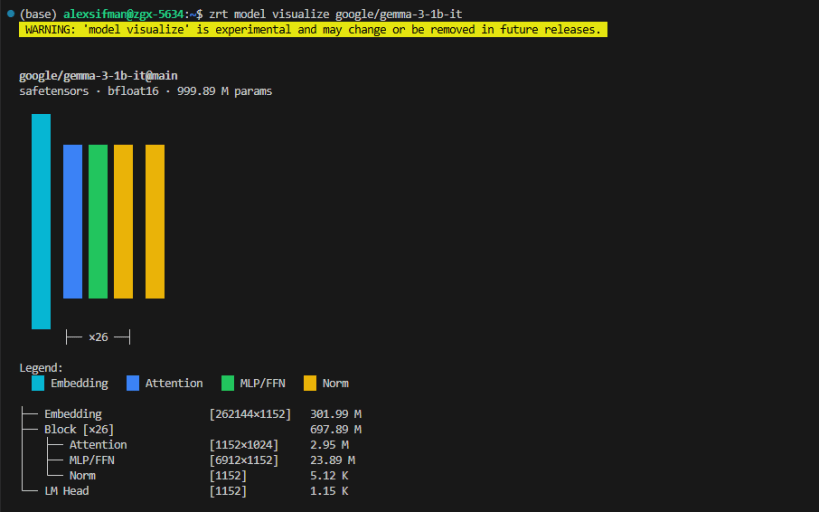This screenshot has width=819, height=512.
Task: Click the alexsifman@zgx-5634 prompt text
Action: coord(123,14)
